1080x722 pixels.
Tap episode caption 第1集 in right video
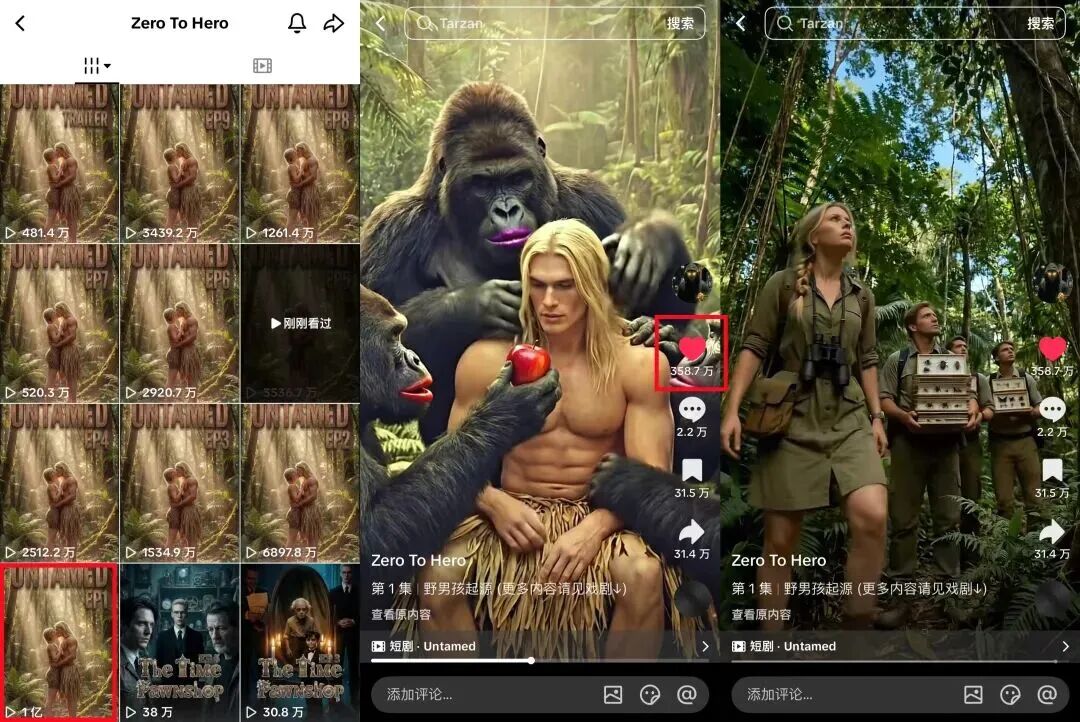click(x=859, y=589)
